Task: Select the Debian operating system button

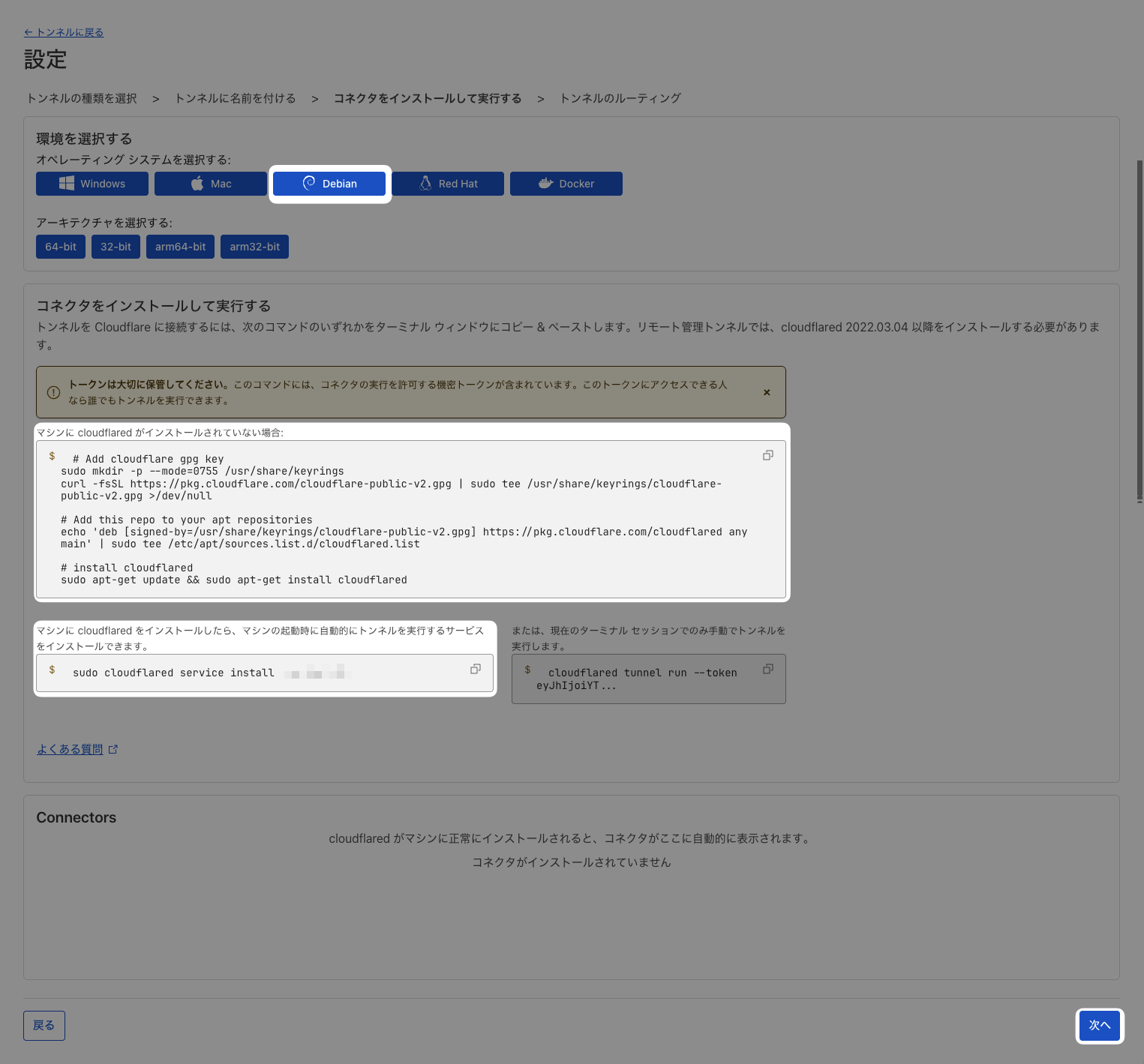Action: pos(329,184)
